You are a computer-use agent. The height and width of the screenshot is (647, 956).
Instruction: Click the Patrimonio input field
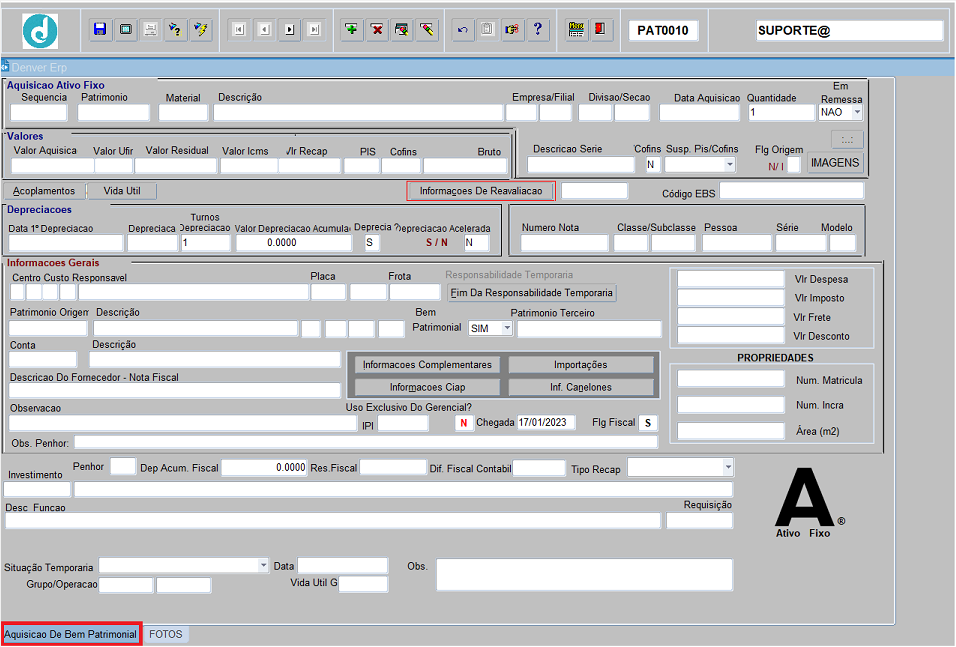113,112
